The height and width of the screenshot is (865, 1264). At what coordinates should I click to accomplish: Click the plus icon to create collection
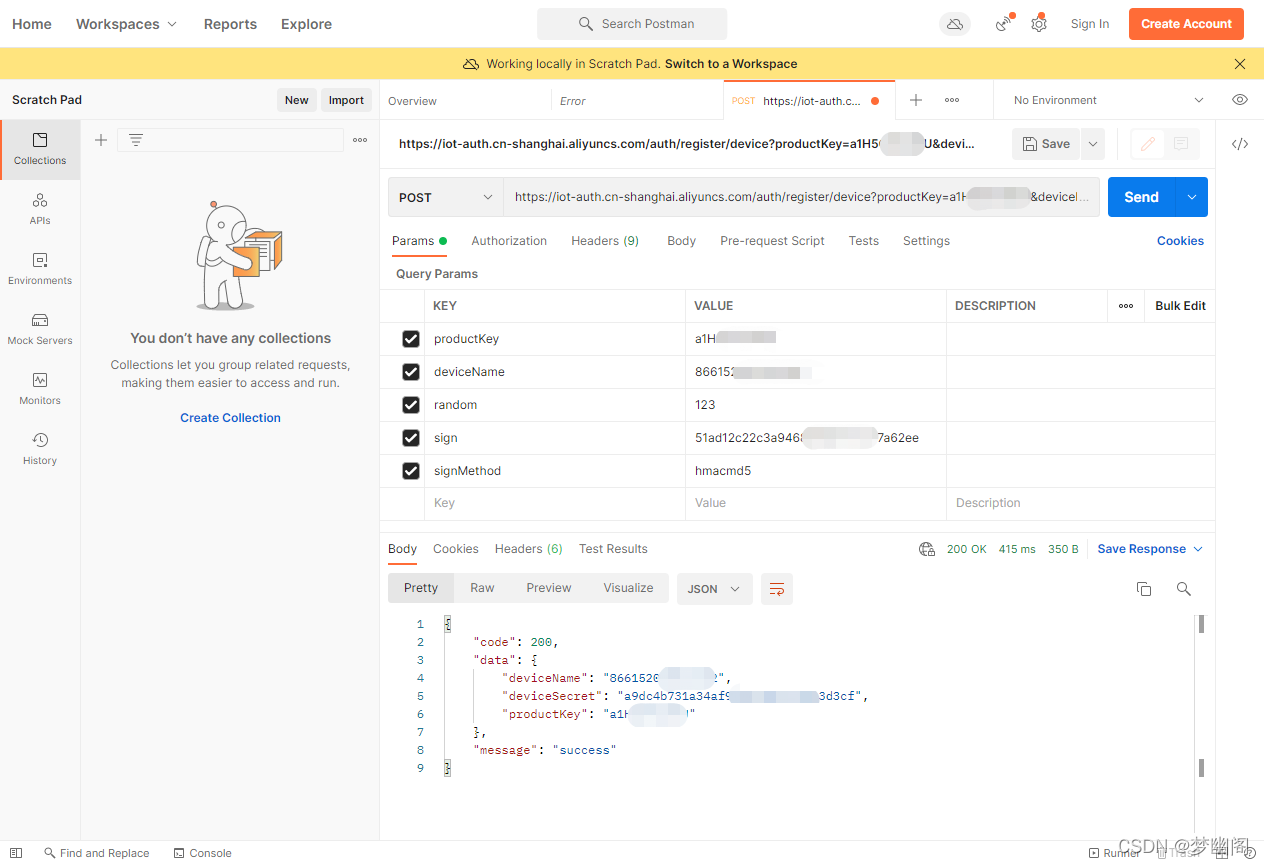[101, 140]
